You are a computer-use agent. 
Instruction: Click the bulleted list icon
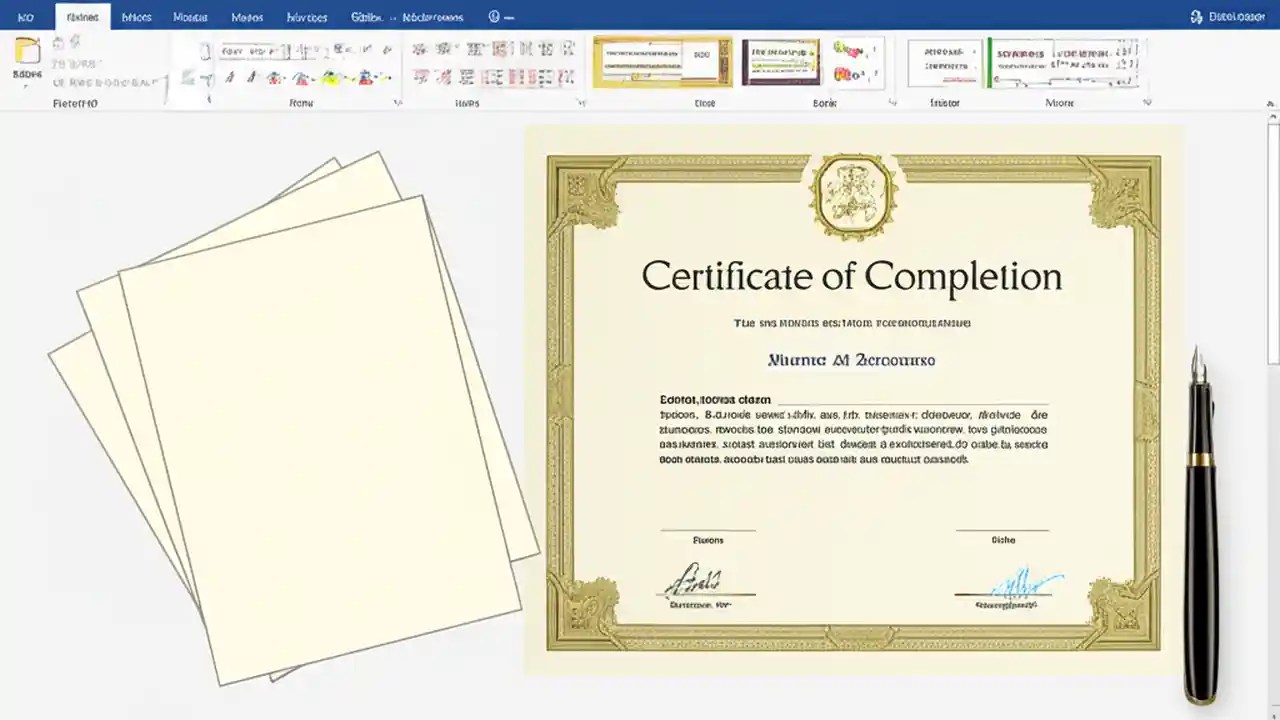(x=420, y=46)
